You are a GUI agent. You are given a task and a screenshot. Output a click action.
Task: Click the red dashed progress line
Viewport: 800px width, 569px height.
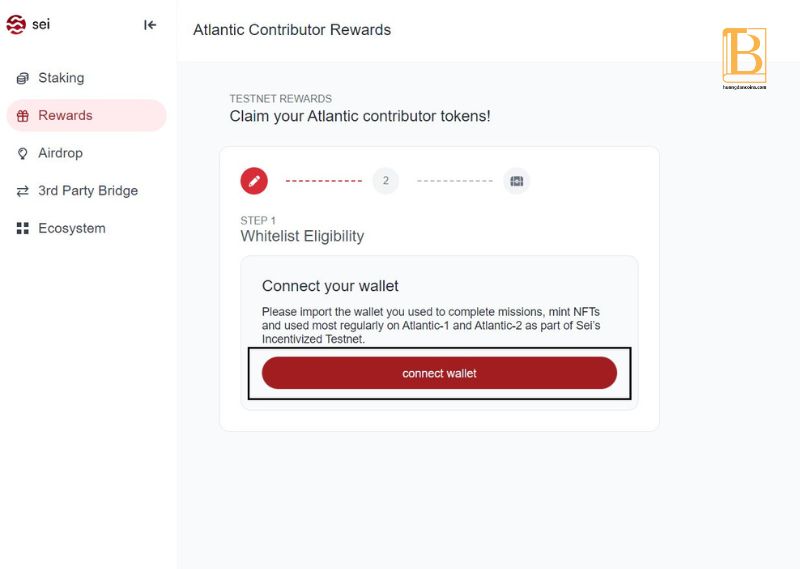pyautogui.click(x=323, y=181)
